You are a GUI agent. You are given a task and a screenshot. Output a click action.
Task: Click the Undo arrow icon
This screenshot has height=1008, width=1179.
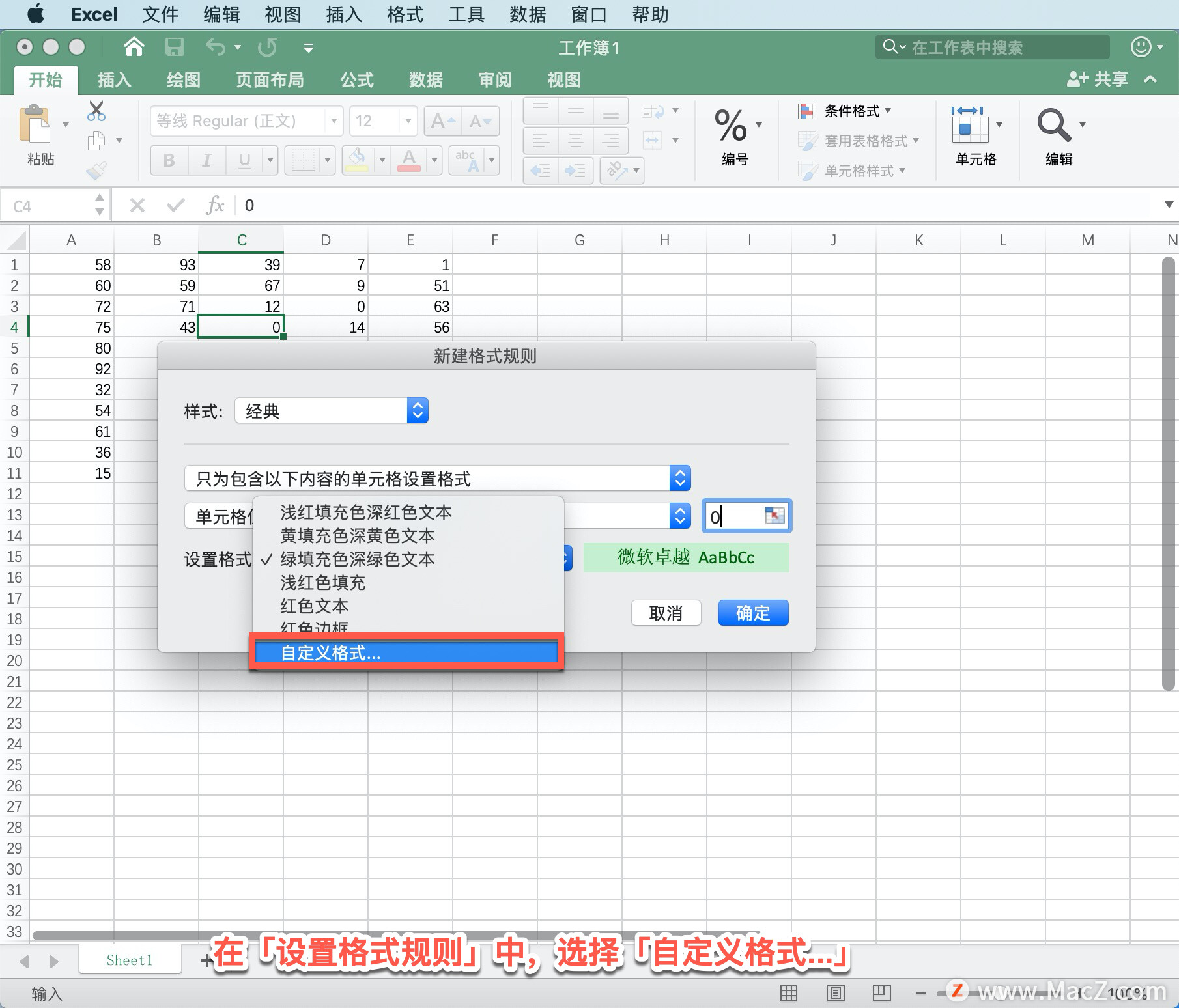216,47
